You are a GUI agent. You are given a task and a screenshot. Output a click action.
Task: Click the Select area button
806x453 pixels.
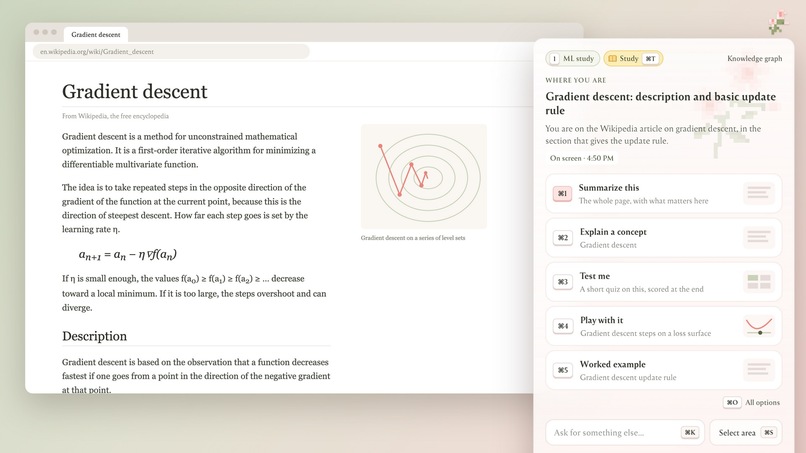coord(746,432)
